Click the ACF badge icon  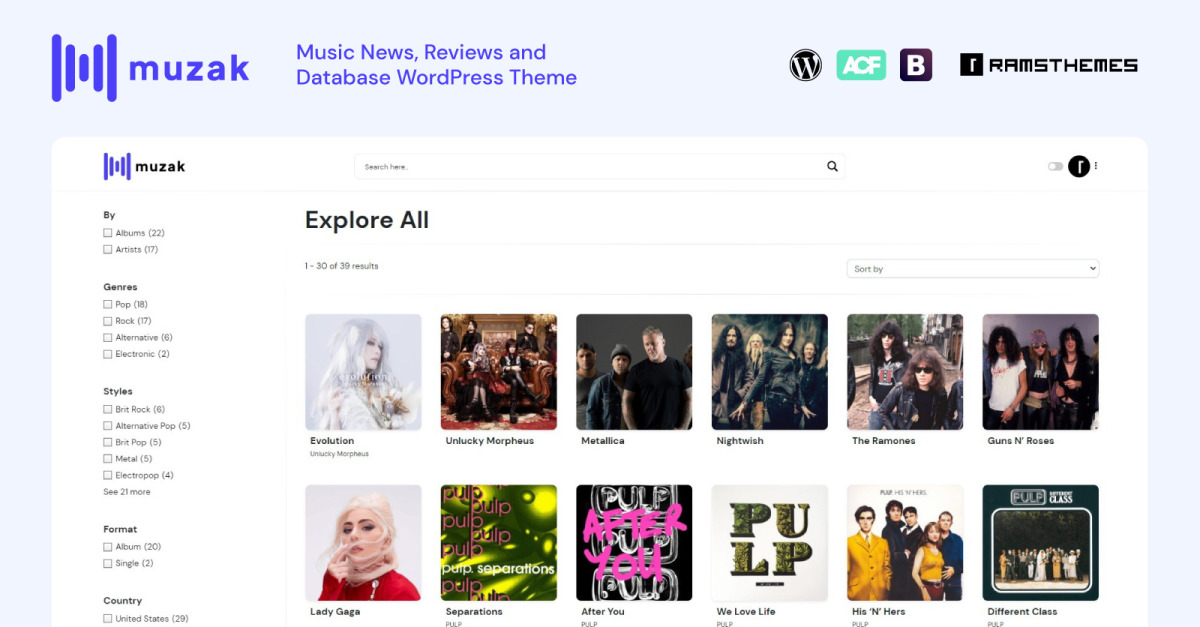[x=861, y=65]
